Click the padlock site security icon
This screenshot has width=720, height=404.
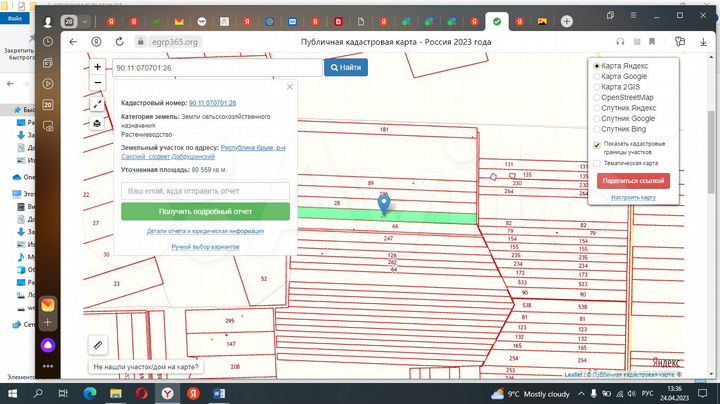tap(141, 42)
